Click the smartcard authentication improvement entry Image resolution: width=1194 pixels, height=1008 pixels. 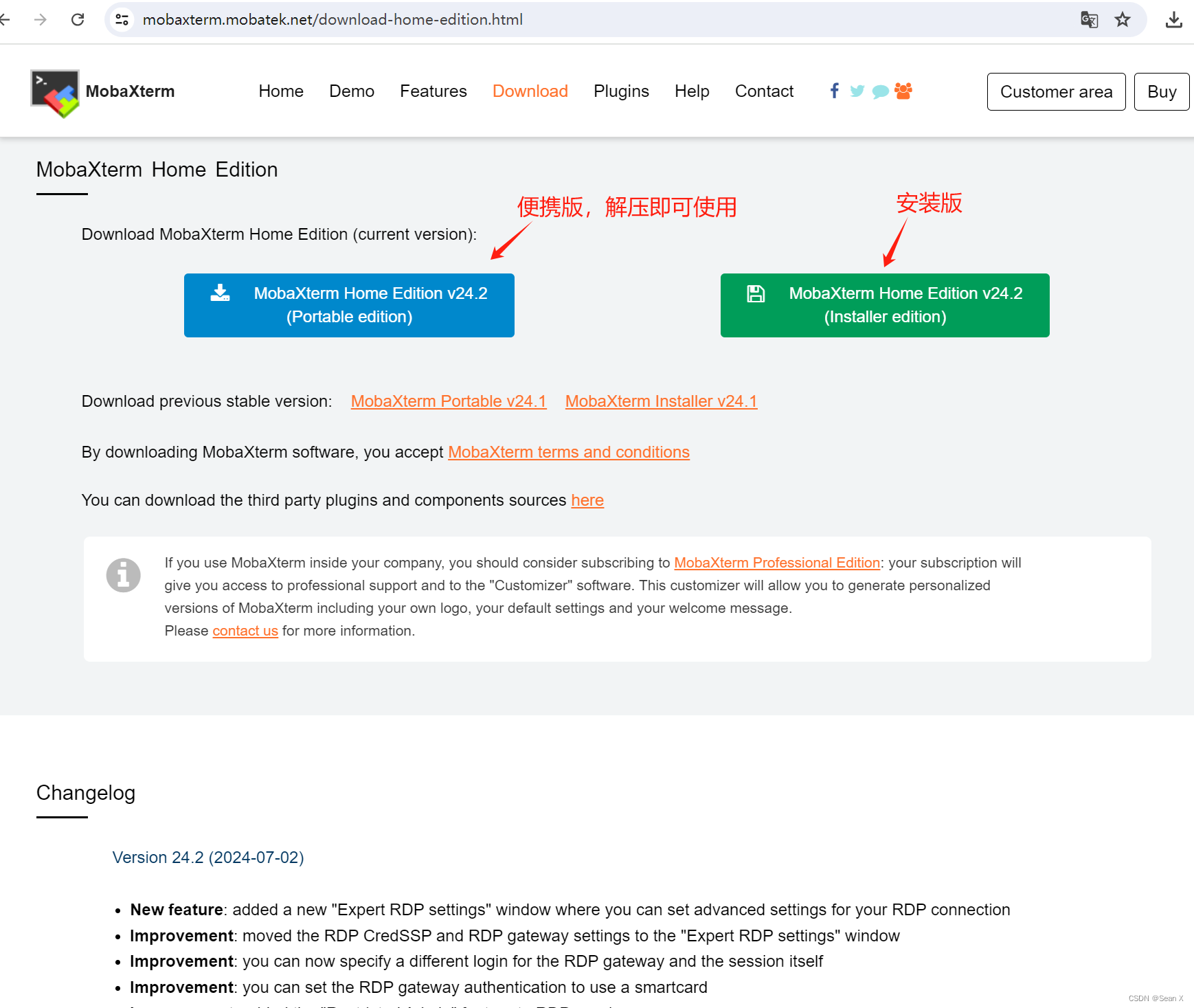(418, 987)
